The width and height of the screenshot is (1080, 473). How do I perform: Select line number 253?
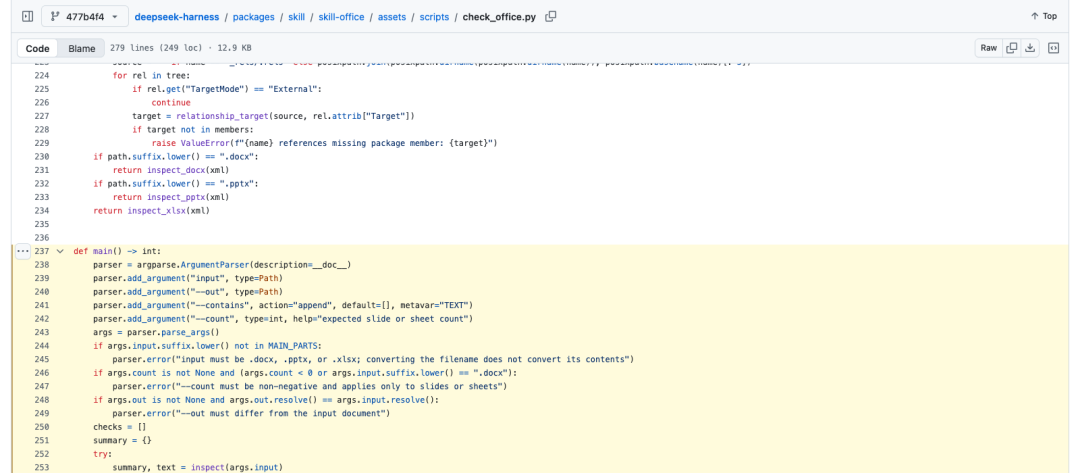(42, 467)
